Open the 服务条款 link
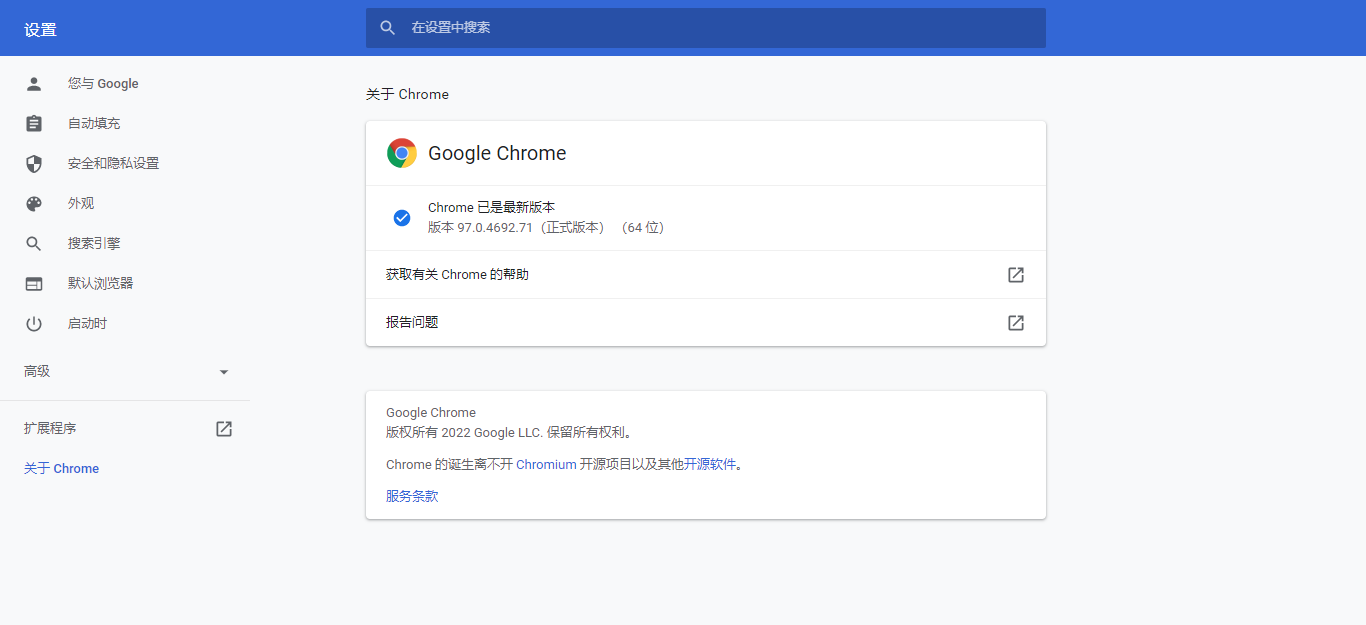Screen dimensions: 1366x625 [412, 496]
